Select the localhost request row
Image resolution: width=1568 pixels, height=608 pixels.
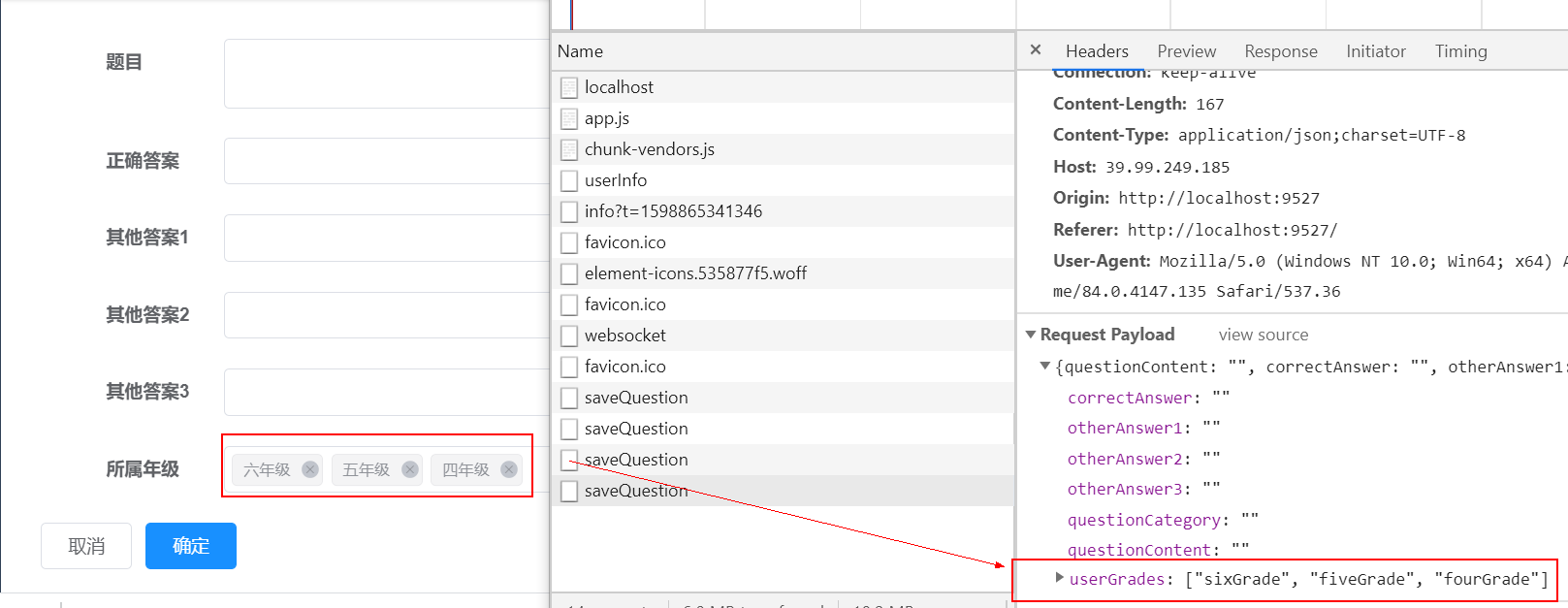click(783, 87)
